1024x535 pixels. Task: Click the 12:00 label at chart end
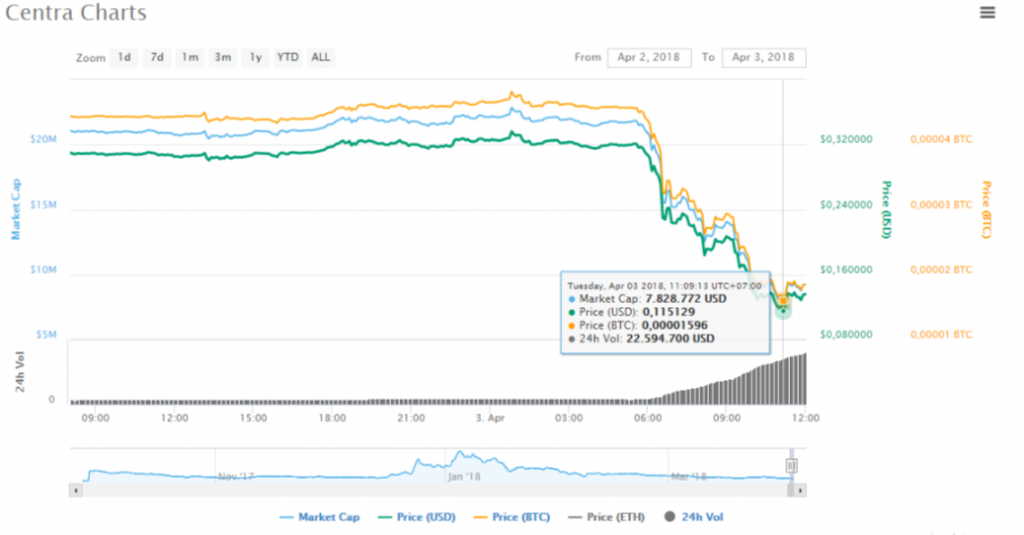pyautogui.click(x=806, y=418)
